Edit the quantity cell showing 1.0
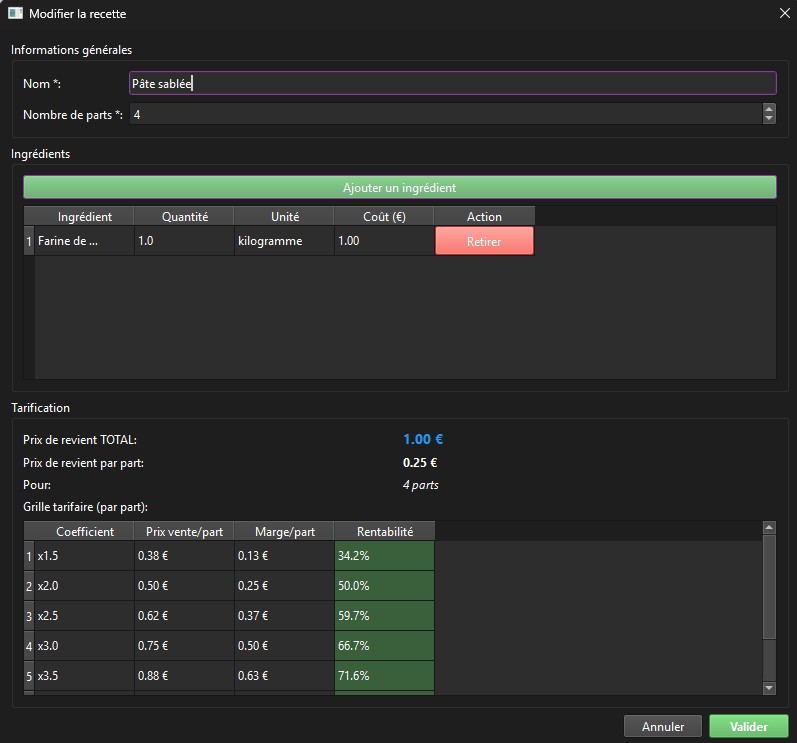The image size is (797, 743). pyautogui.click(x=184, y=241)
